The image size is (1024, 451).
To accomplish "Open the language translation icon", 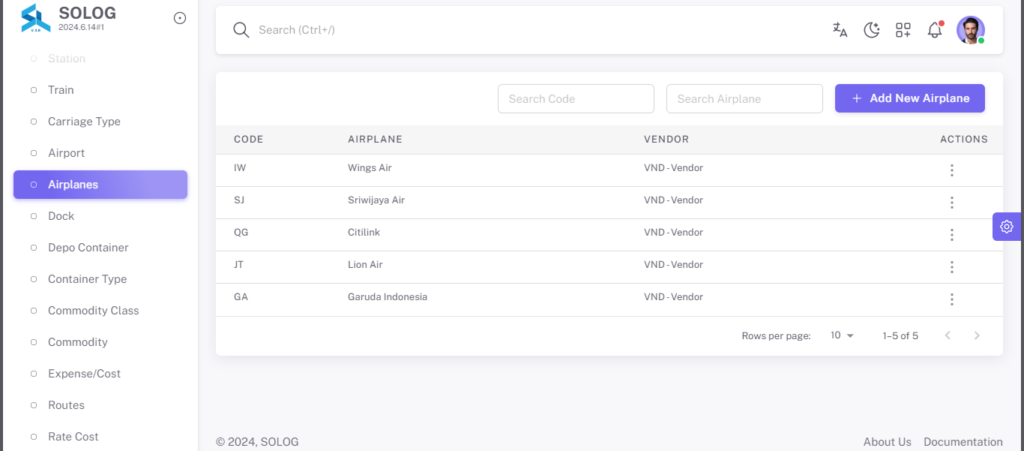I will coord(840,30).
